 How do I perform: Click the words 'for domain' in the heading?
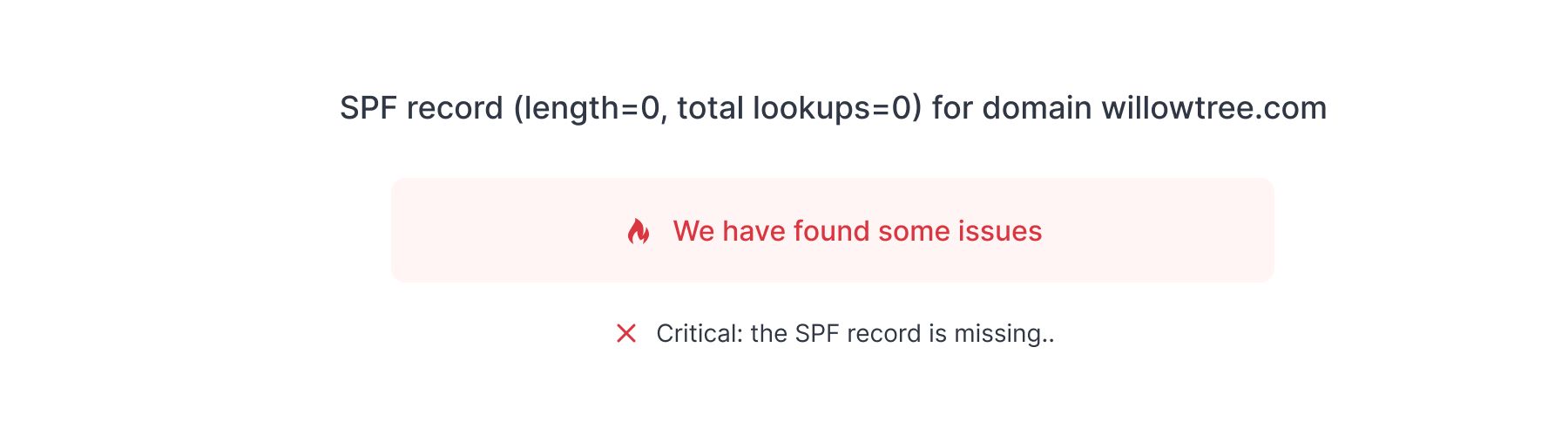tap(1011, 108)
